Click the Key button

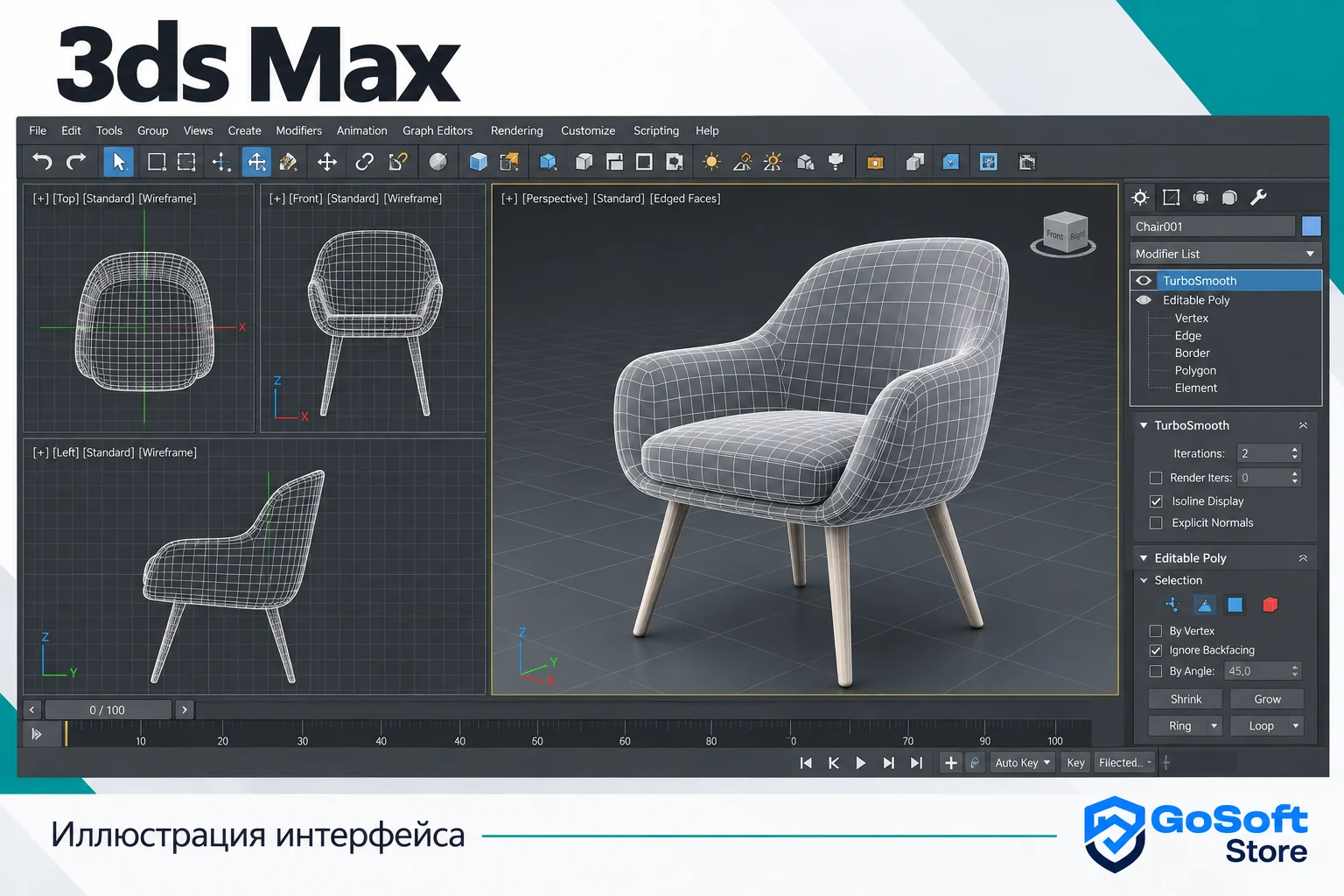pos(1075,763)
